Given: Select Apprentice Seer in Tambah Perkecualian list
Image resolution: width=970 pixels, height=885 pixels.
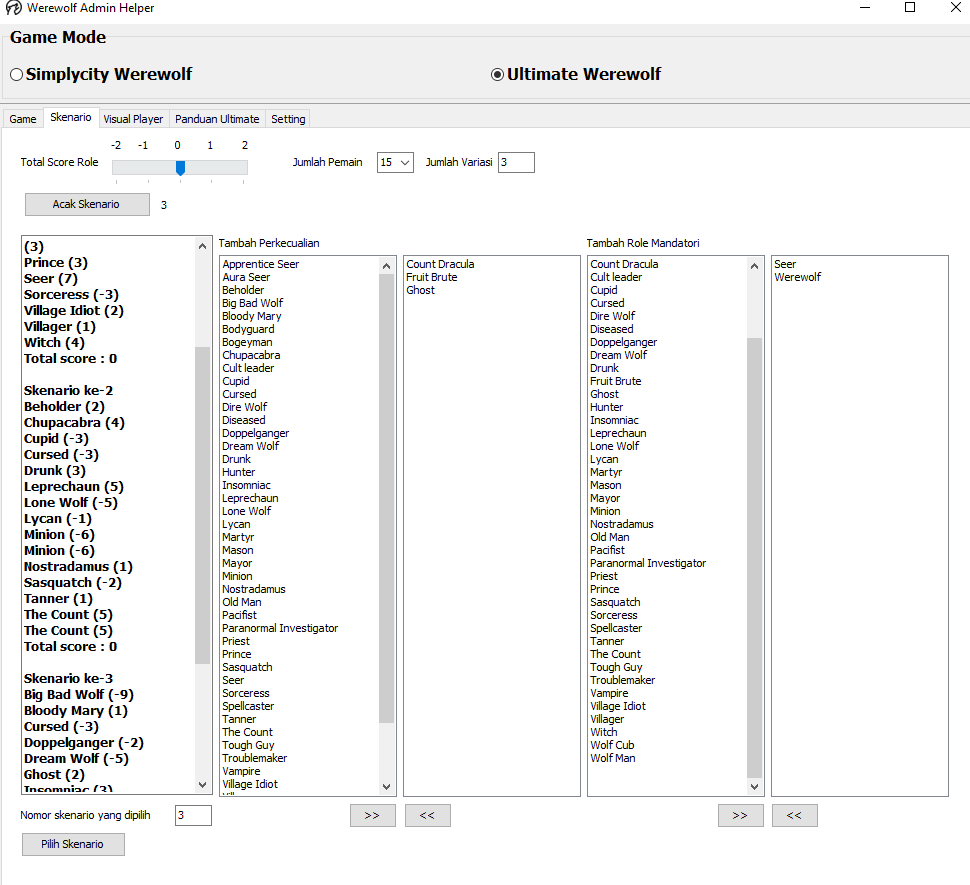Looking at the screenshot, I should (x=261, y=264).
